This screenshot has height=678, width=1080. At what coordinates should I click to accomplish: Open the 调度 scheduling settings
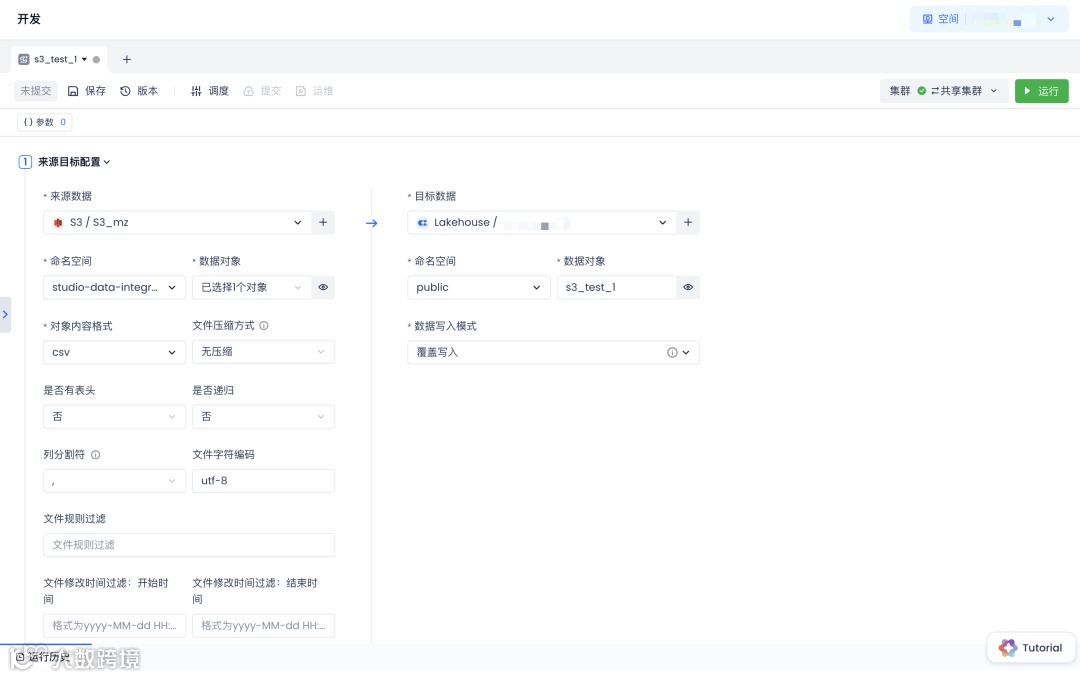(x=209, y=91)
